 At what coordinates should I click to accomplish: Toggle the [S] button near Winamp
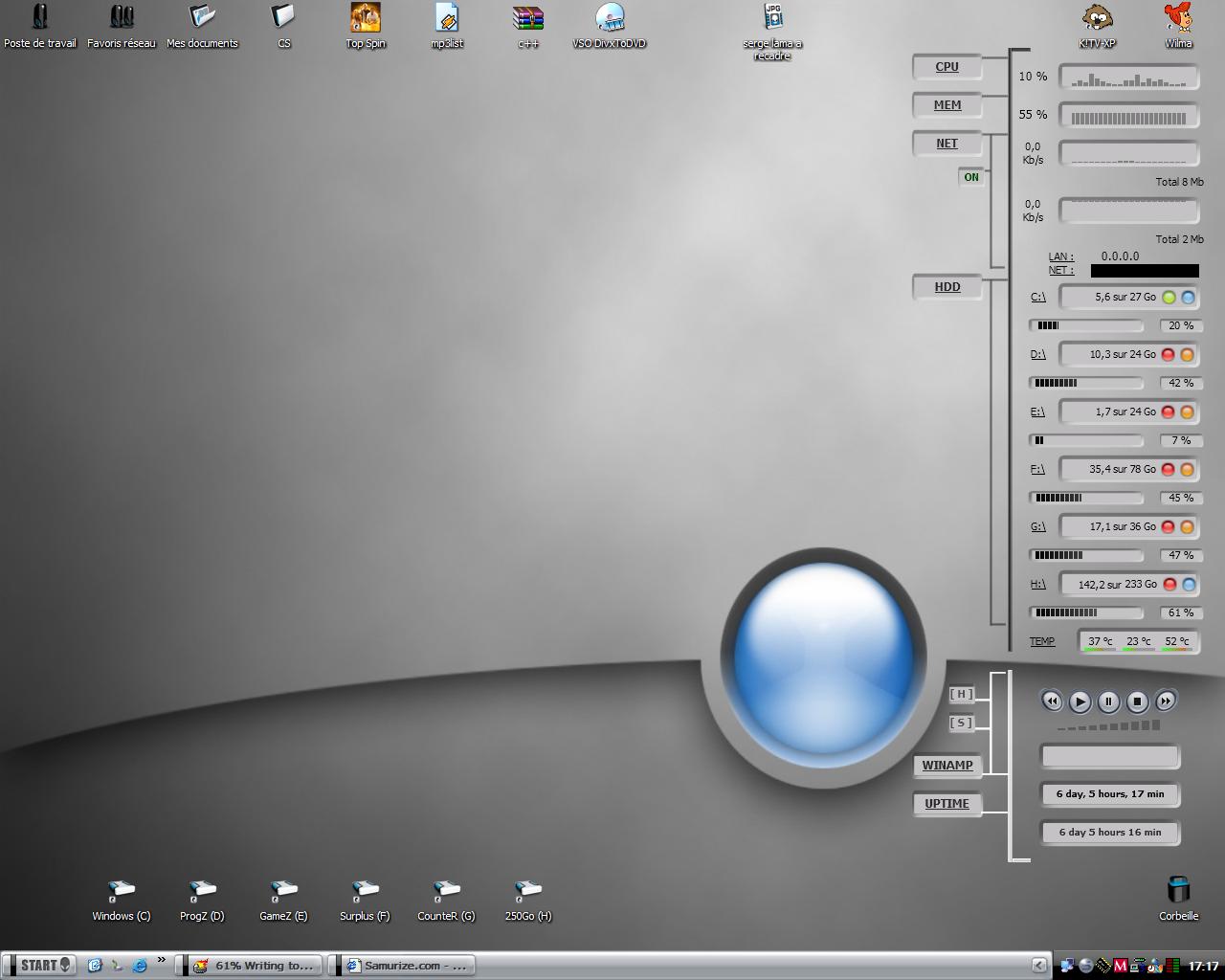coord(961,724)
